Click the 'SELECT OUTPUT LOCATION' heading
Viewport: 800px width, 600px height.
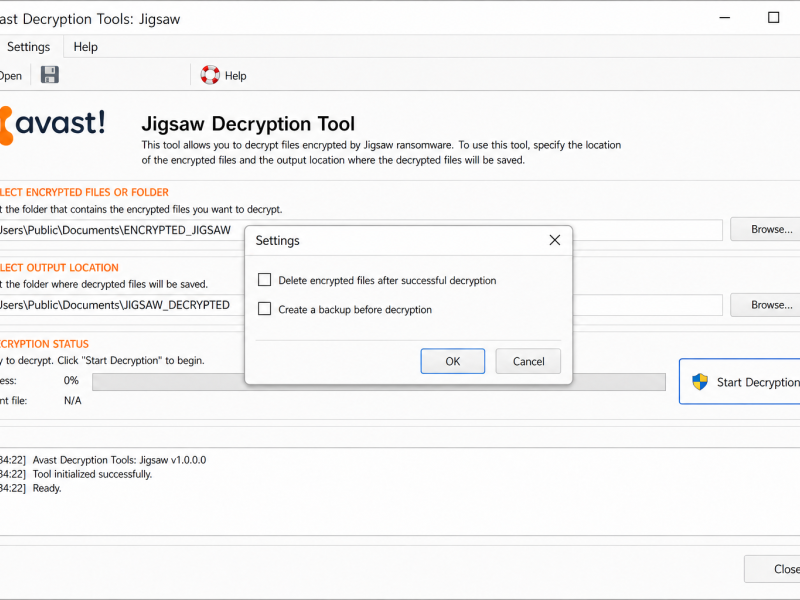59,268
